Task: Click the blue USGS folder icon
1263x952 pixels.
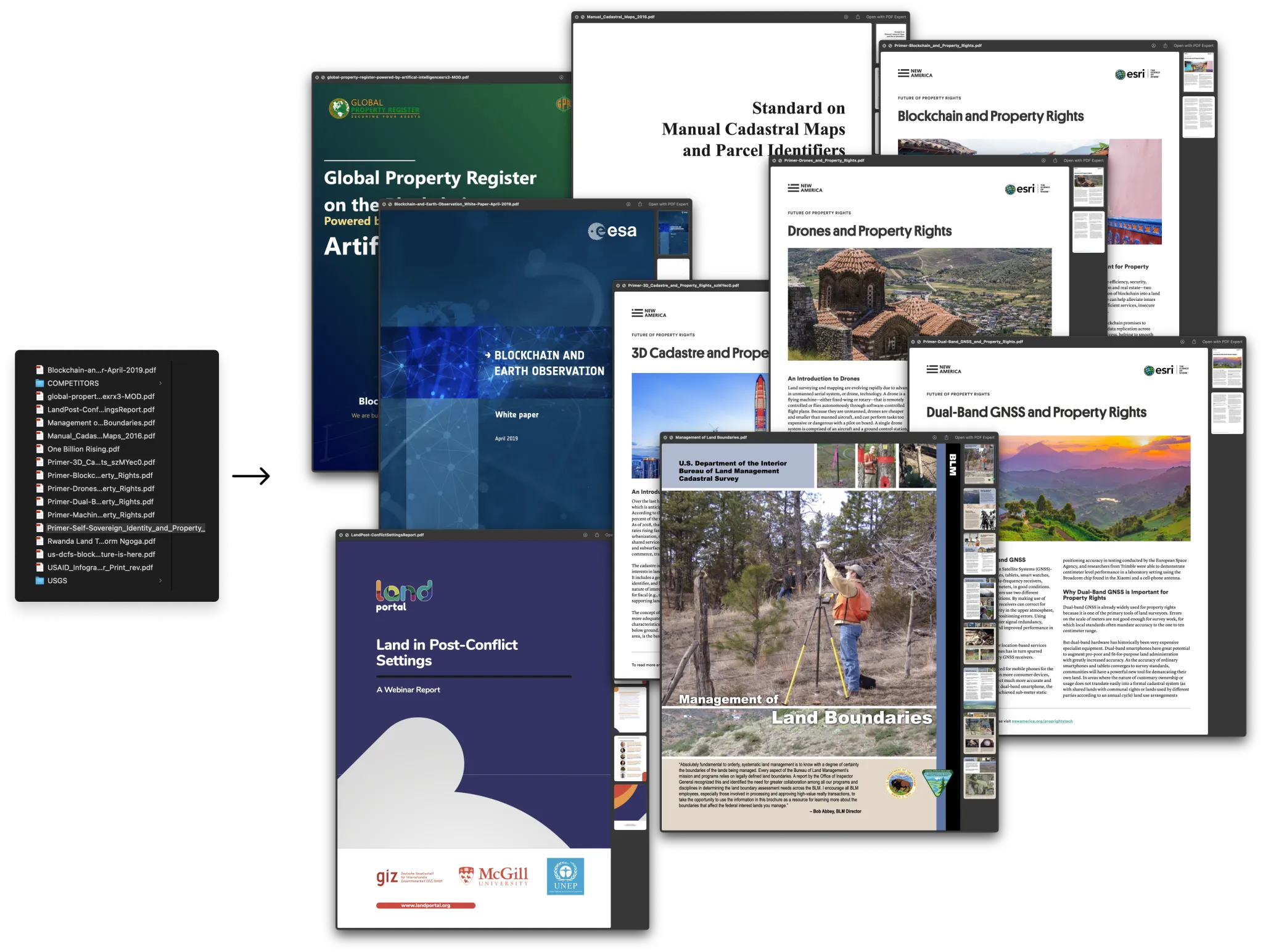Action: coord(40,580)
